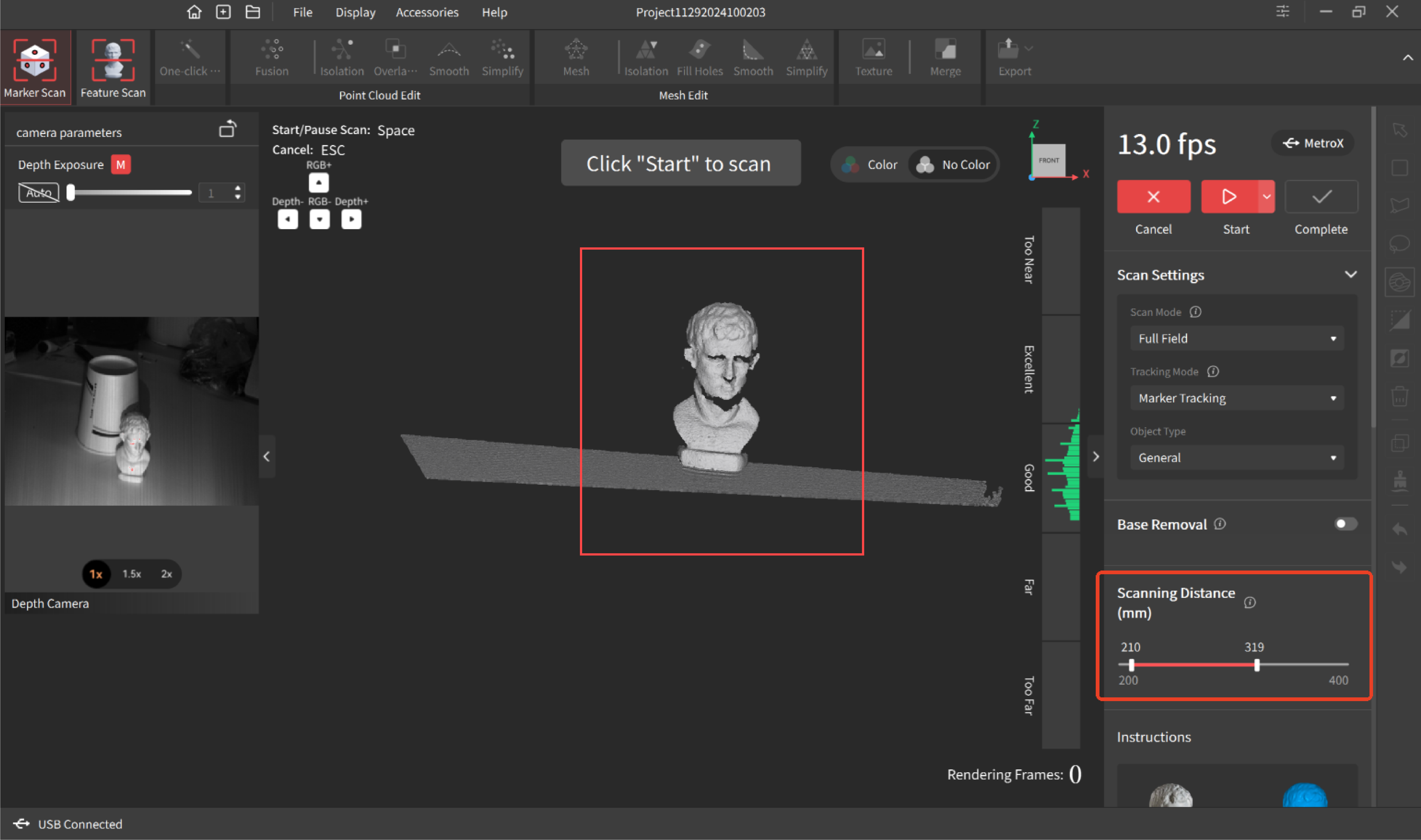Collapse the ribbon toolbar with the up chevron
The height and width of the screenshot is (840, 1421).
[x=1408, y=58]
